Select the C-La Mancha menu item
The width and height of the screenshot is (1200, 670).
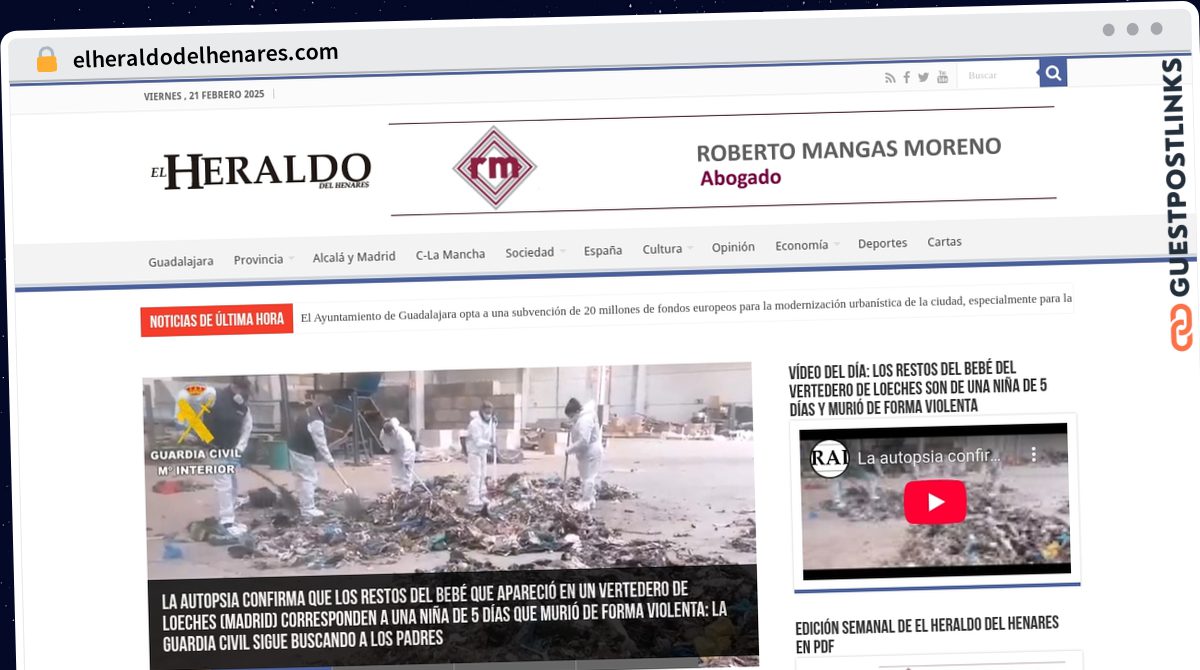pyautogui.click(x=450, y=255)
